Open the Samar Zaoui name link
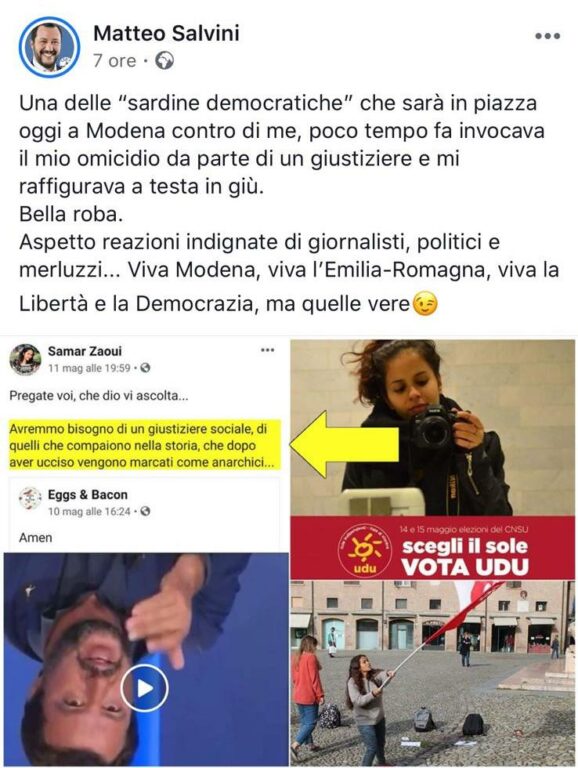 pyautogui.click(x=85, y=351)
